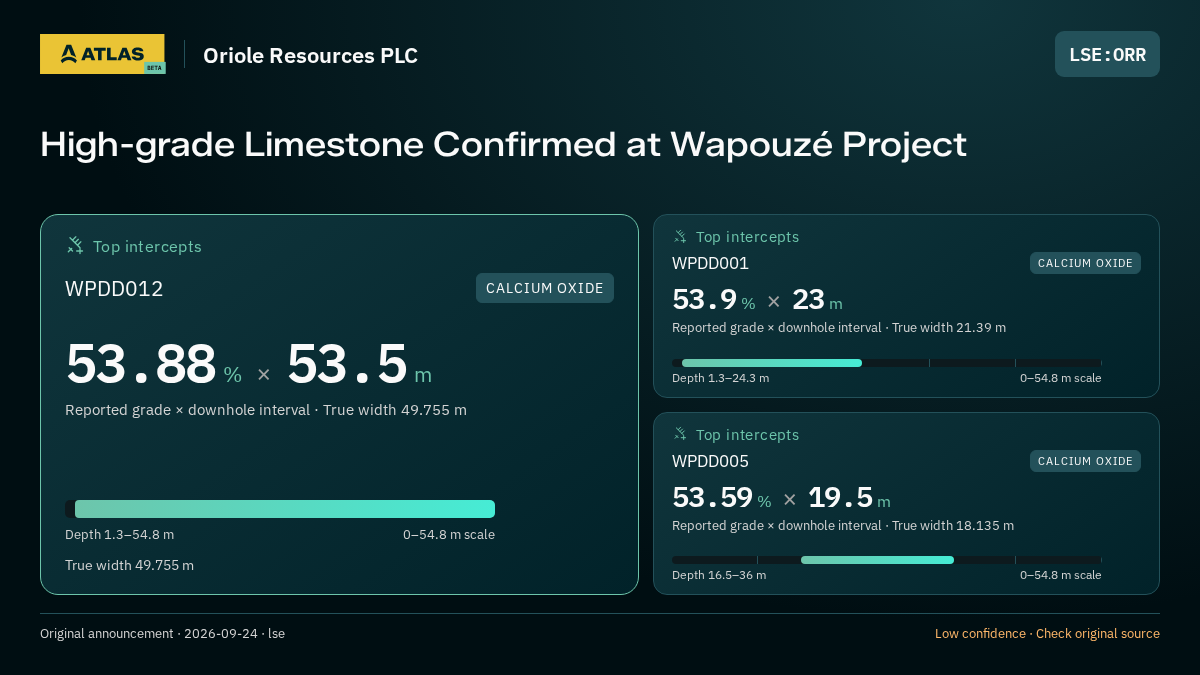Click the CALCIUM OXIDE tag on WPDD005

[x=1085, y=461]
